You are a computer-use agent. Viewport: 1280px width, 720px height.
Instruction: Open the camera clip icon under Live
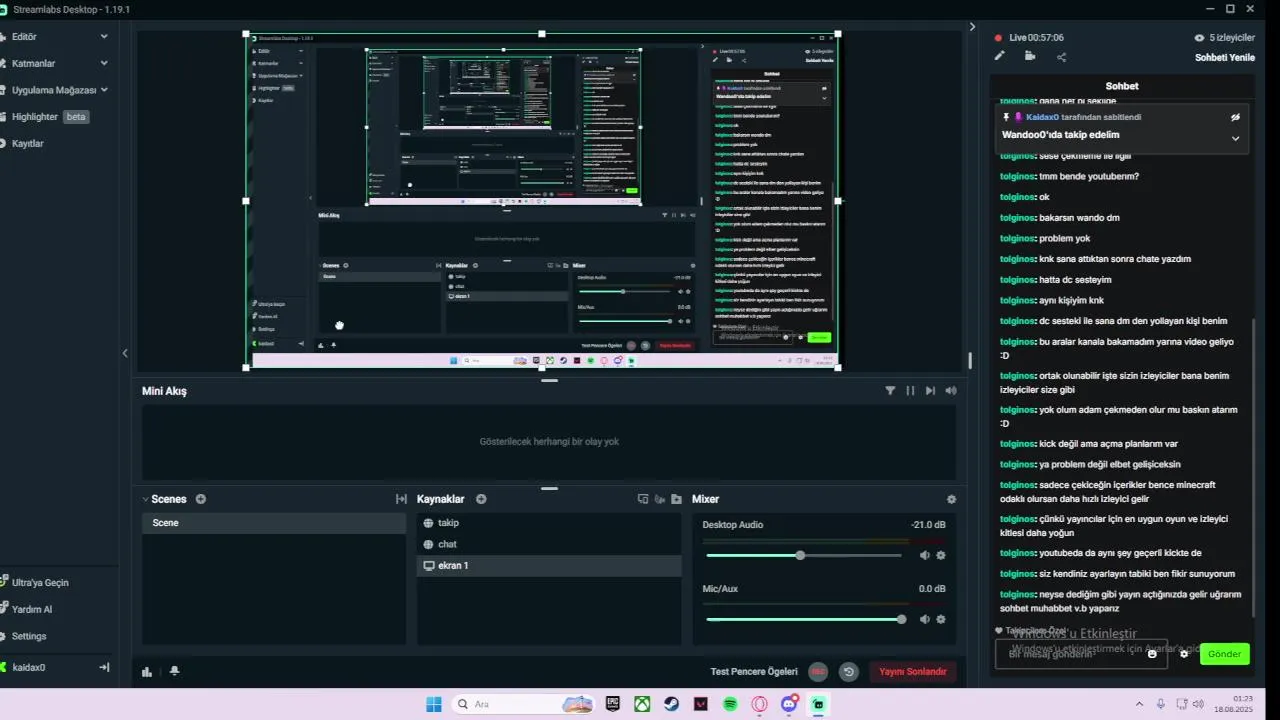(1030, 56)
